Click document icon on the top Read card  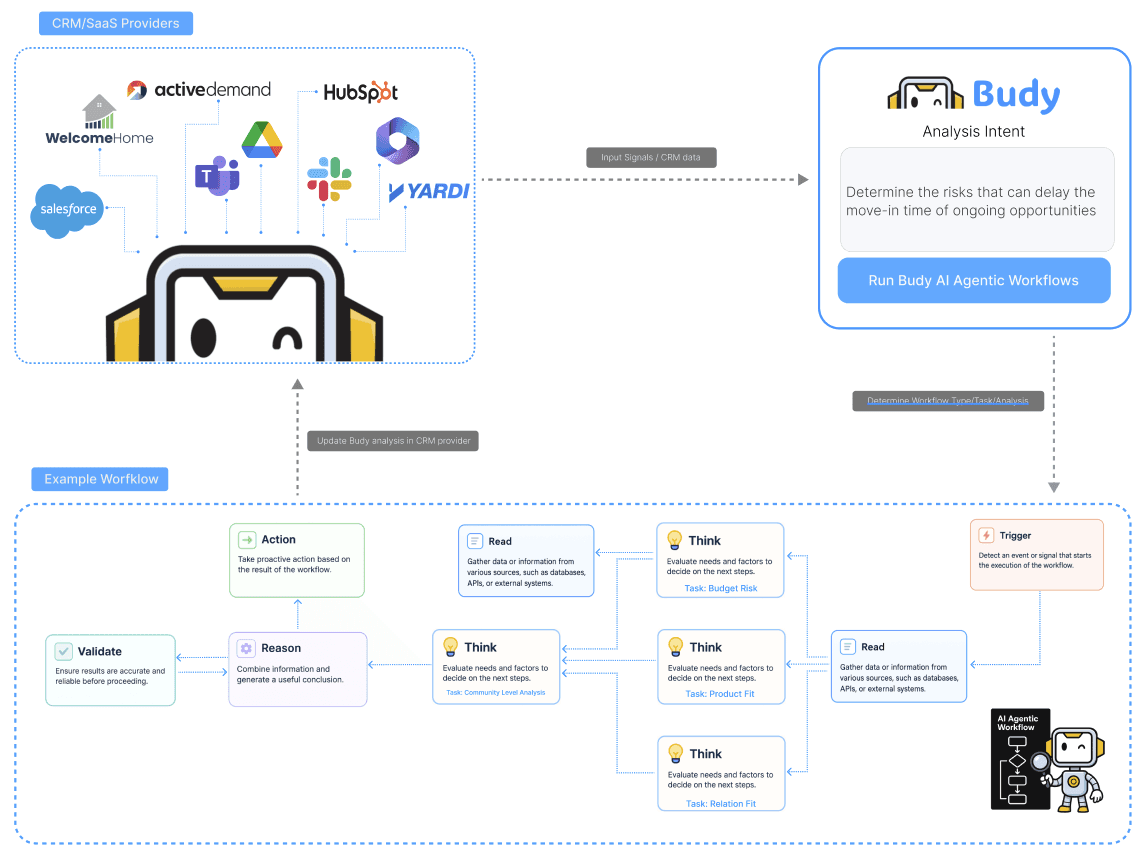click(475, 541)
